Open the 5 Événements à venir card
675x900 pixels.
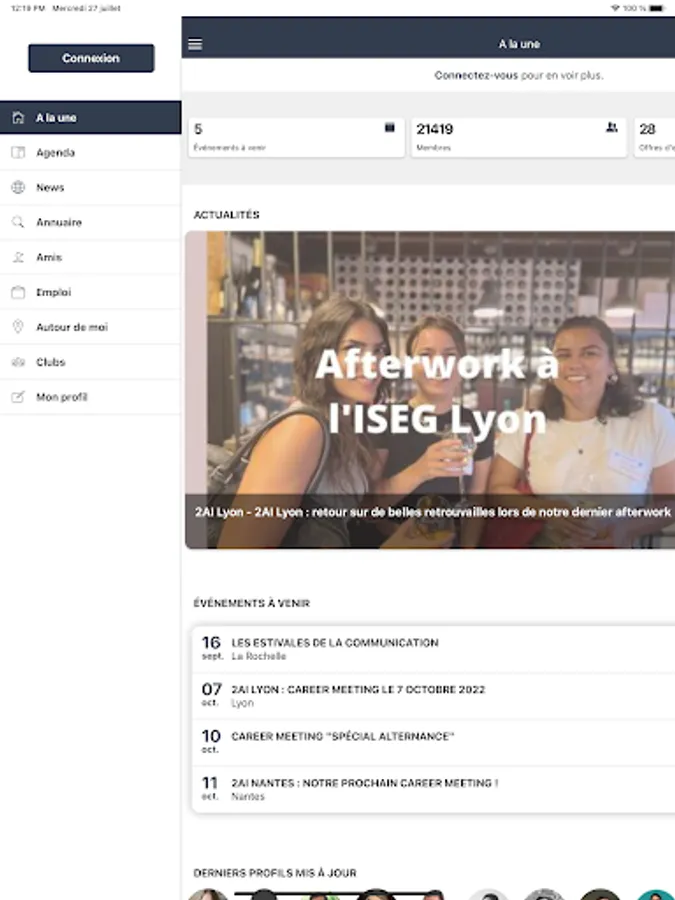click(296, 137)
